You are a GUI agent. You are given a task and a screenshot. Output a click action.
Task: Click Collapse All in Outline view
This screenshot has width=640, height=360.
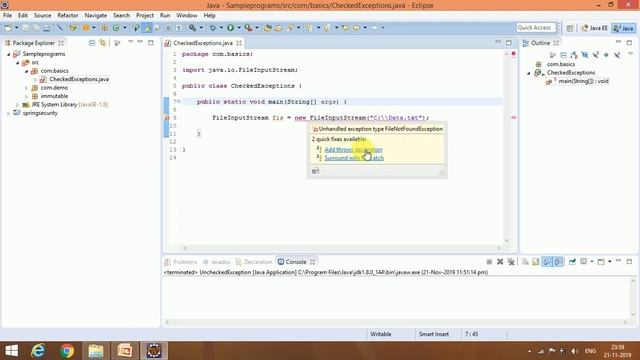coord(563,54)
